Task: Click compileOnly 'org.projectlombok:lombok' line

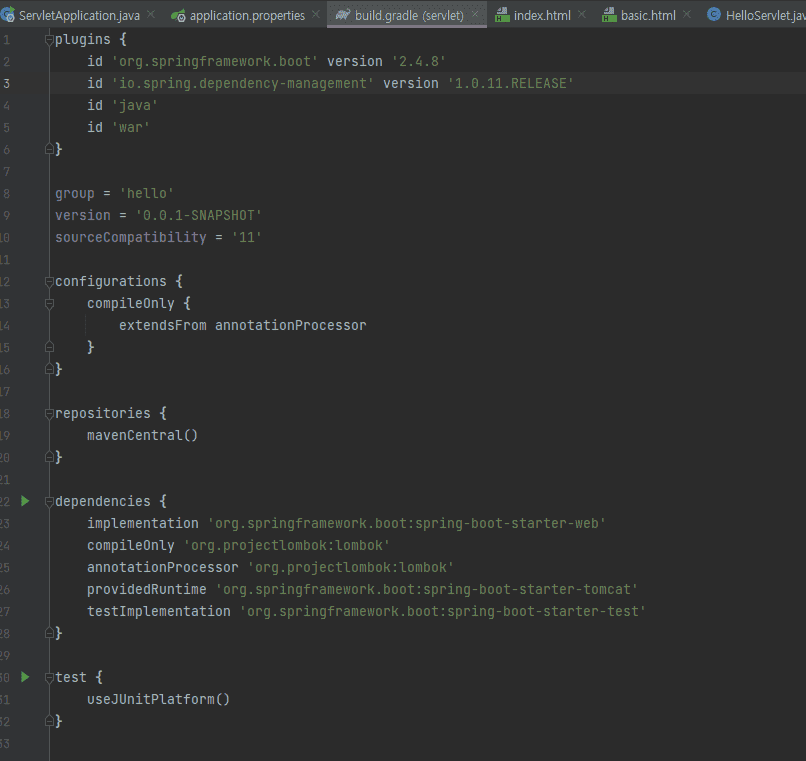Action: tap(239, 546)
